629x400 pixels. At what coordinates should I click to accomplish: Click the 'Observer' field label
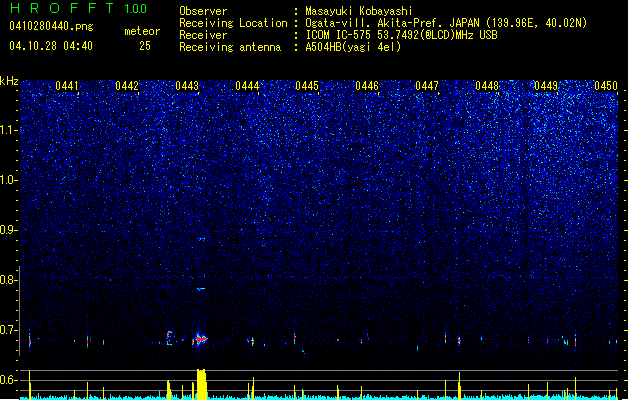pyautogui.click(x=203, y=11)
